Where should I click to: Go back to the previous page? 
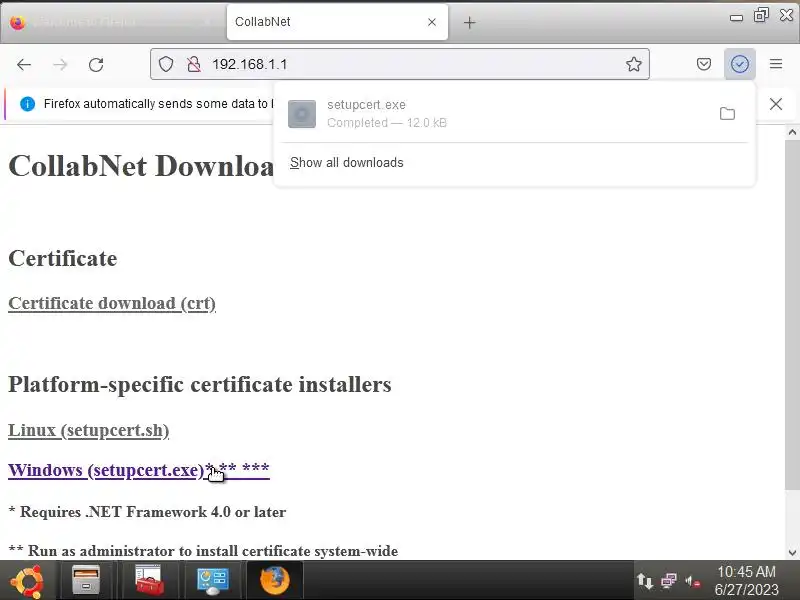click(24, 64)
